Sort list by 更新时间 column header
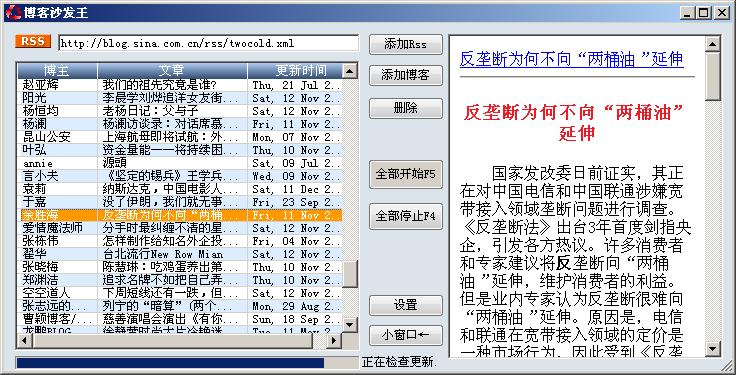 pos(295,71)
